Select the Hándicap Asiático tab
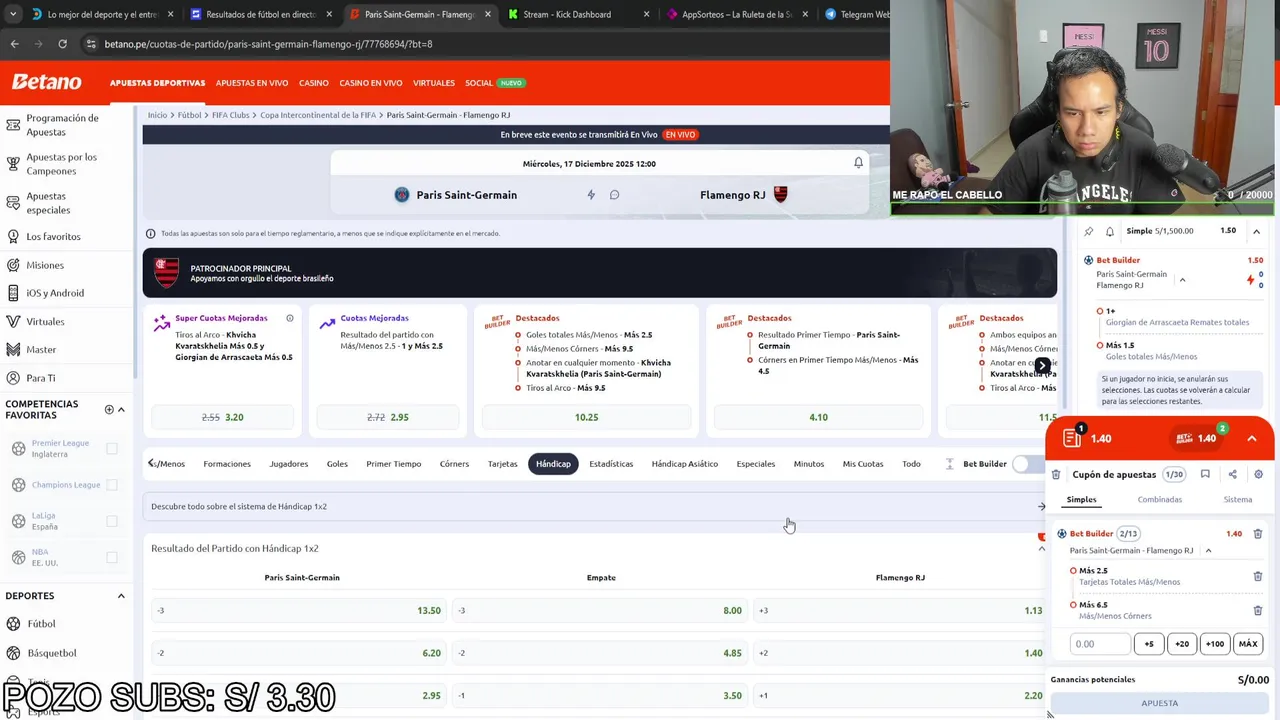This screenshot has width=1280, height=720. pyautogui.click(x=685, y=464)
